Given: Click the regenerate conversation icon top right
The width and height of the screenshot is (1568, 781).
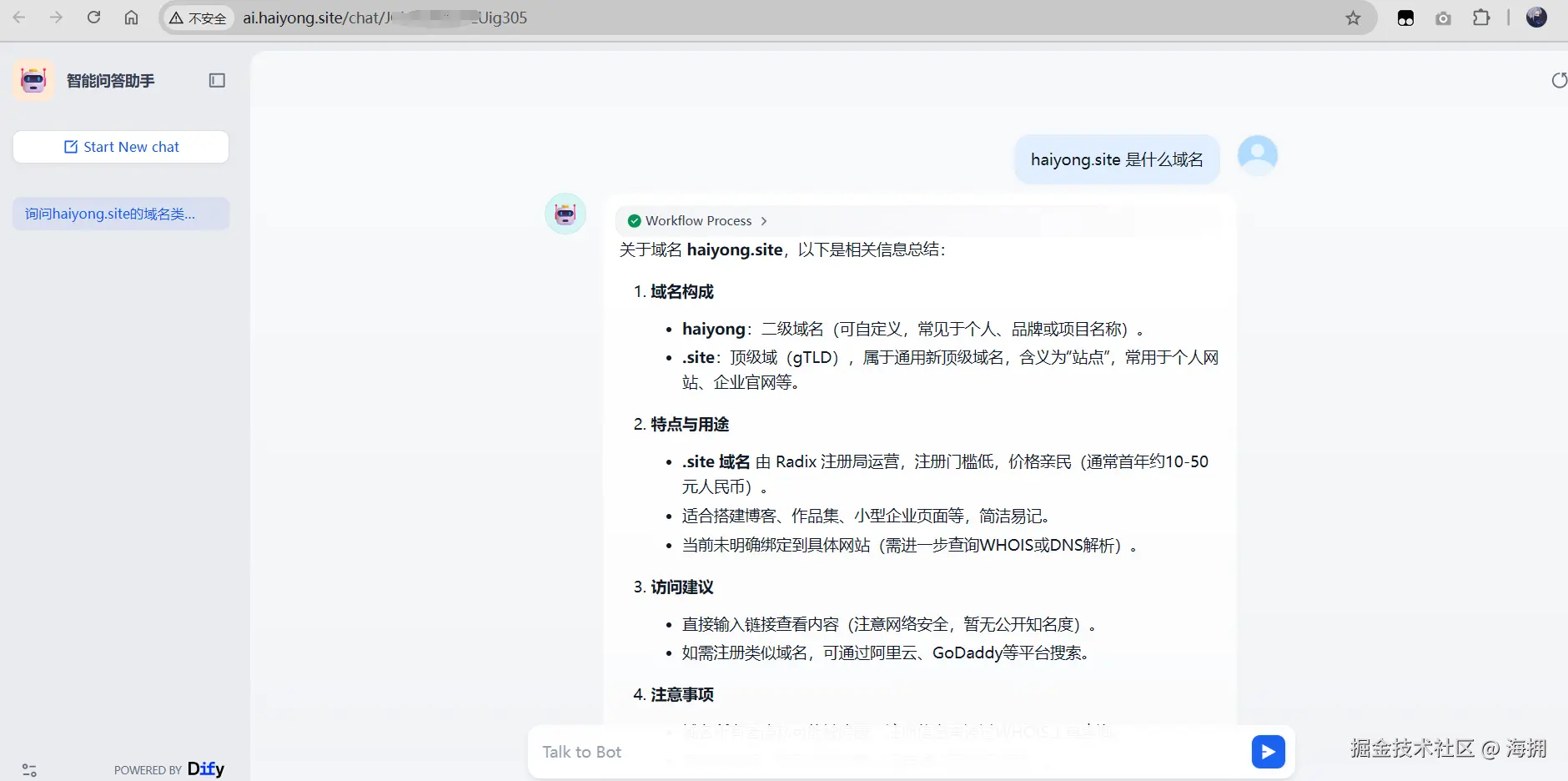Looking at the screenshot, I should point(1558,80).
